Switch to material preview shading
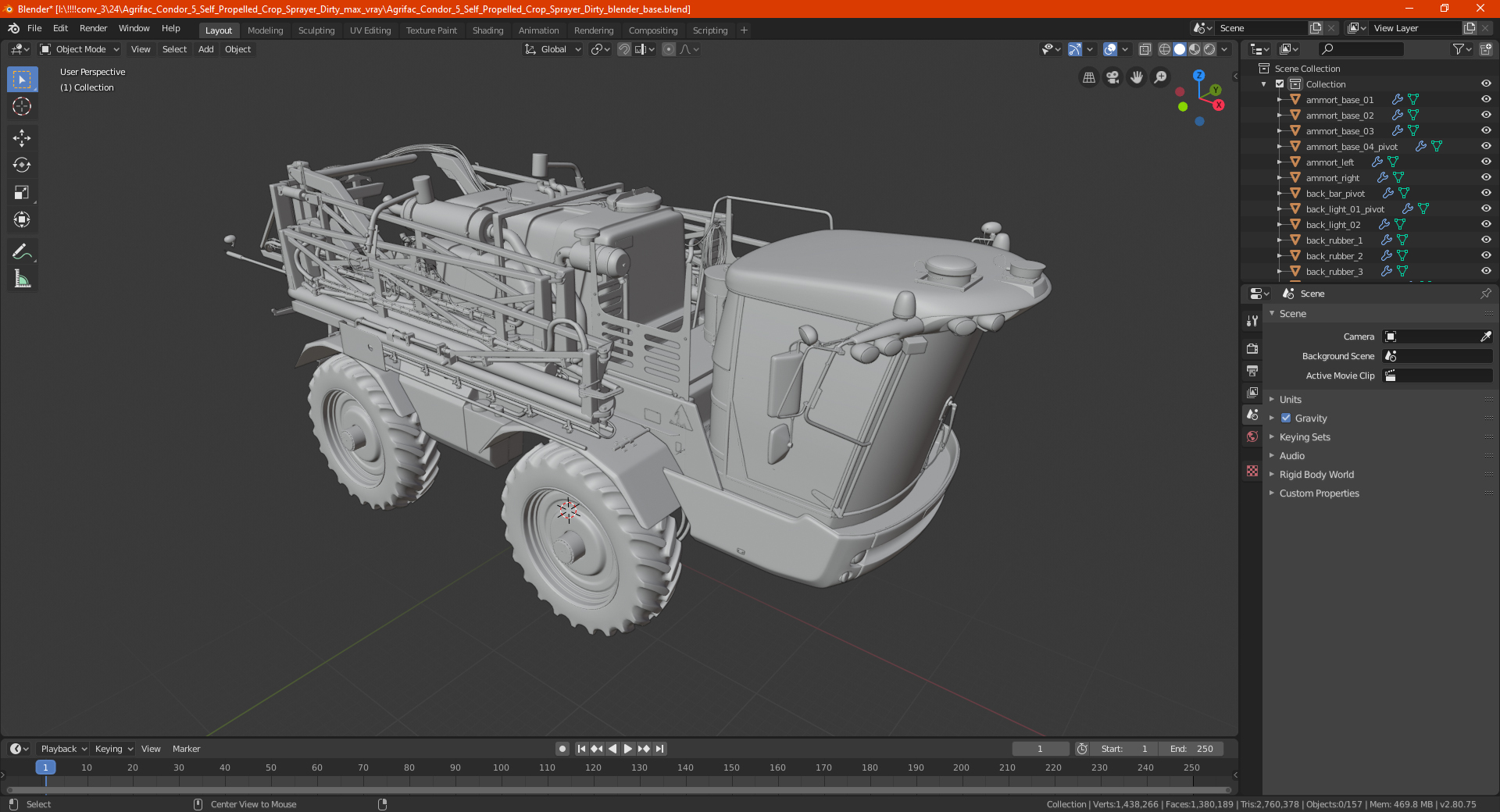The width and height of the screenshot is (1500, 812). pos(1195,49)
